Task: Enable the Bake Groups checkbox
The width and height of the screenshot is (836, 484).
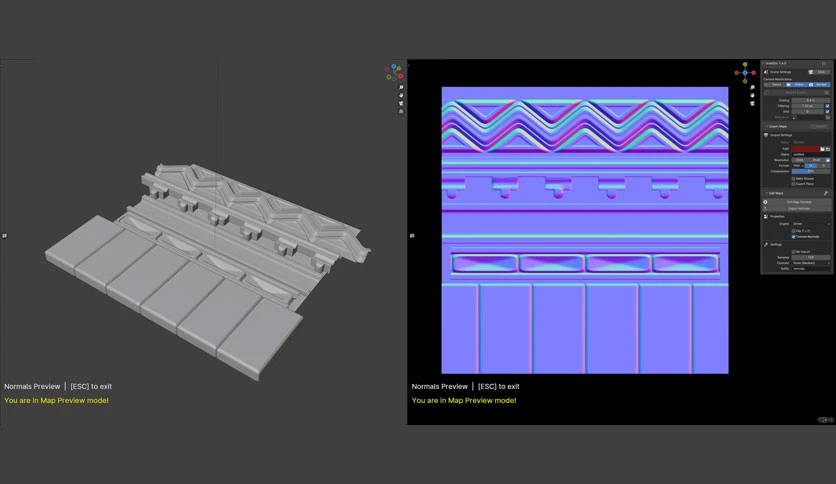Action: click(x=793, y=179)
